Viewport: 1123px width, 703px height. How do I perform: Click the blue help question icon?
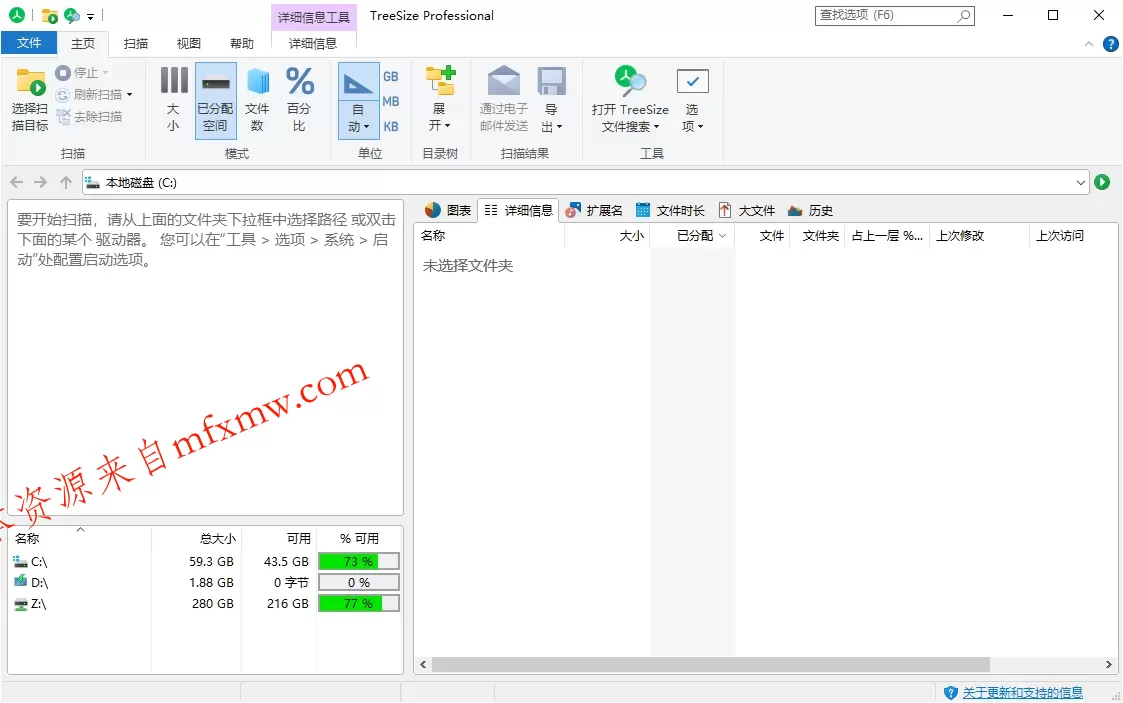tap(1111, 44)
